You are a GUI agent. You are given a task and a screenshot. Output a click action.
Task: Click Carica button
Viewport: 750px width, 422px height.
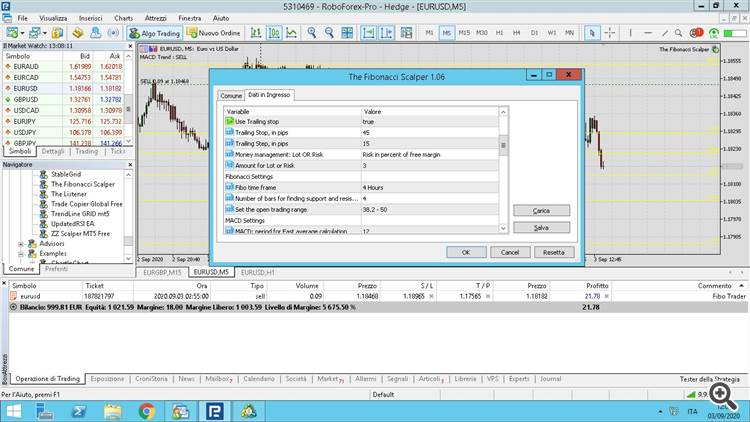[x=541, y=211]
